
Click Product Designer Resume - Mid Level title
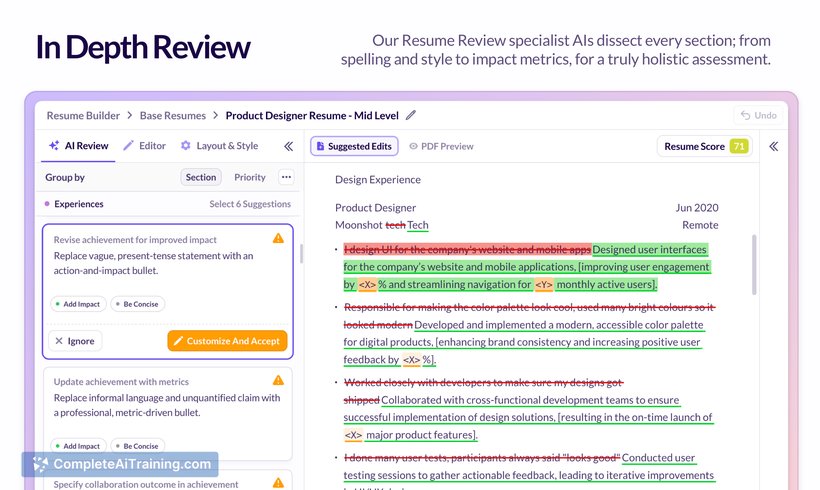coord(312,116)
